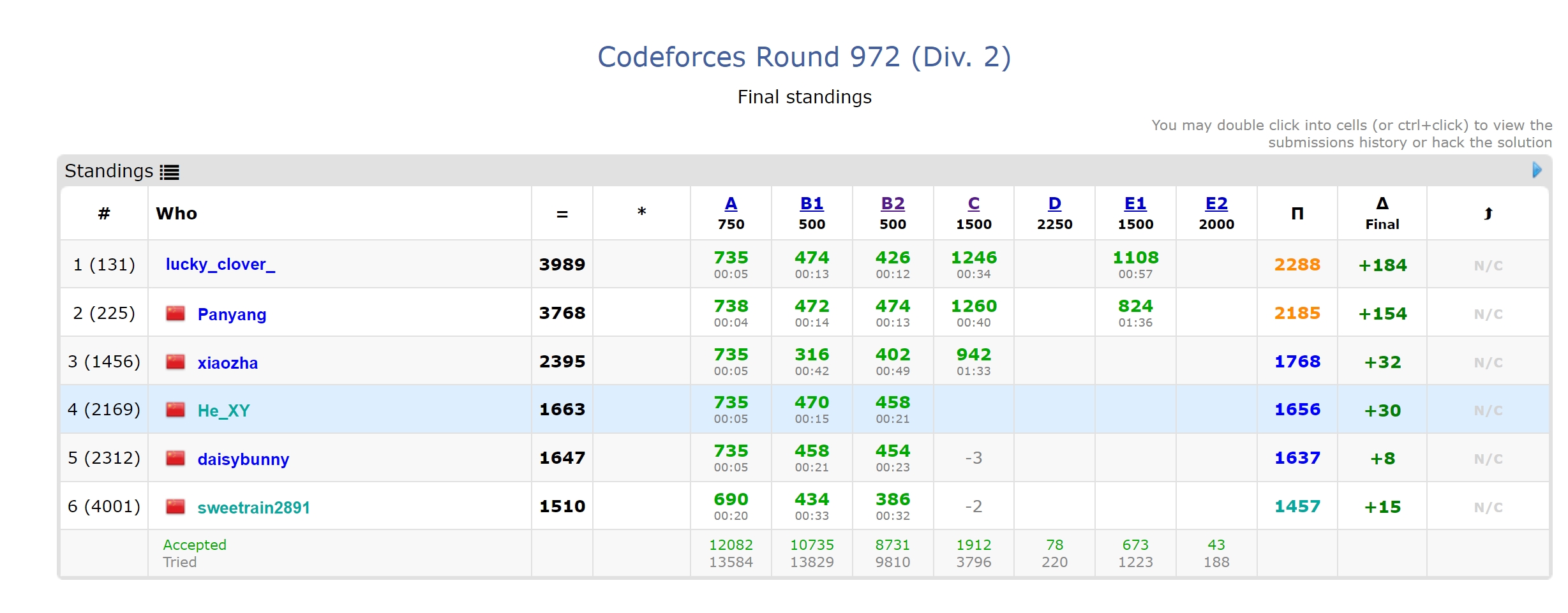Open Panyang's profile
This screenshot has height=613, width=1568.
coord(232,314)
